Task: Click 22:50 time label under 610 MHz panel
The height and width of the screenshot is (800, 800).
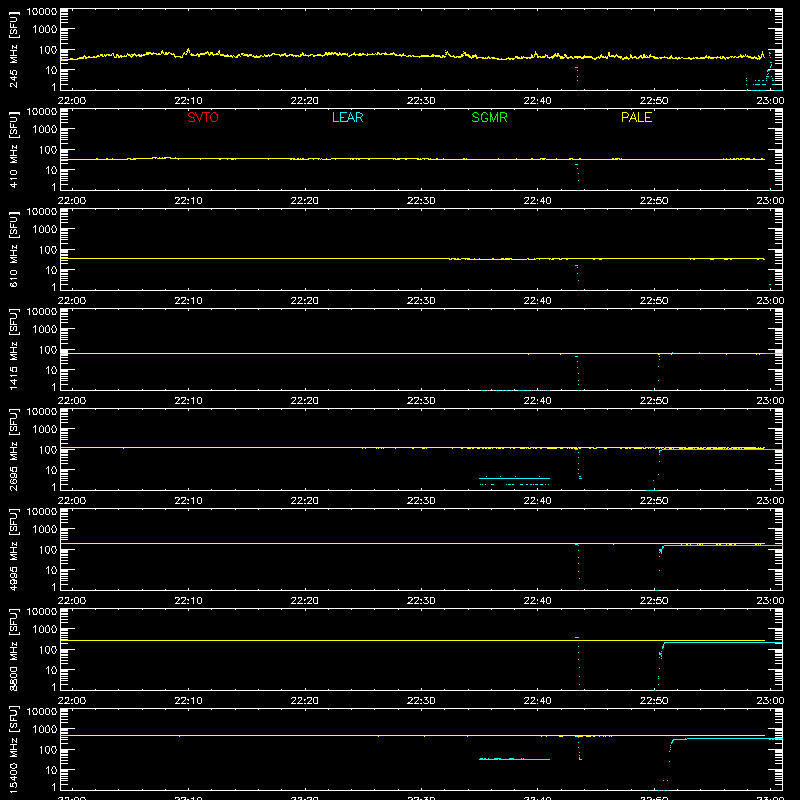Action: (x=654, y=301)
